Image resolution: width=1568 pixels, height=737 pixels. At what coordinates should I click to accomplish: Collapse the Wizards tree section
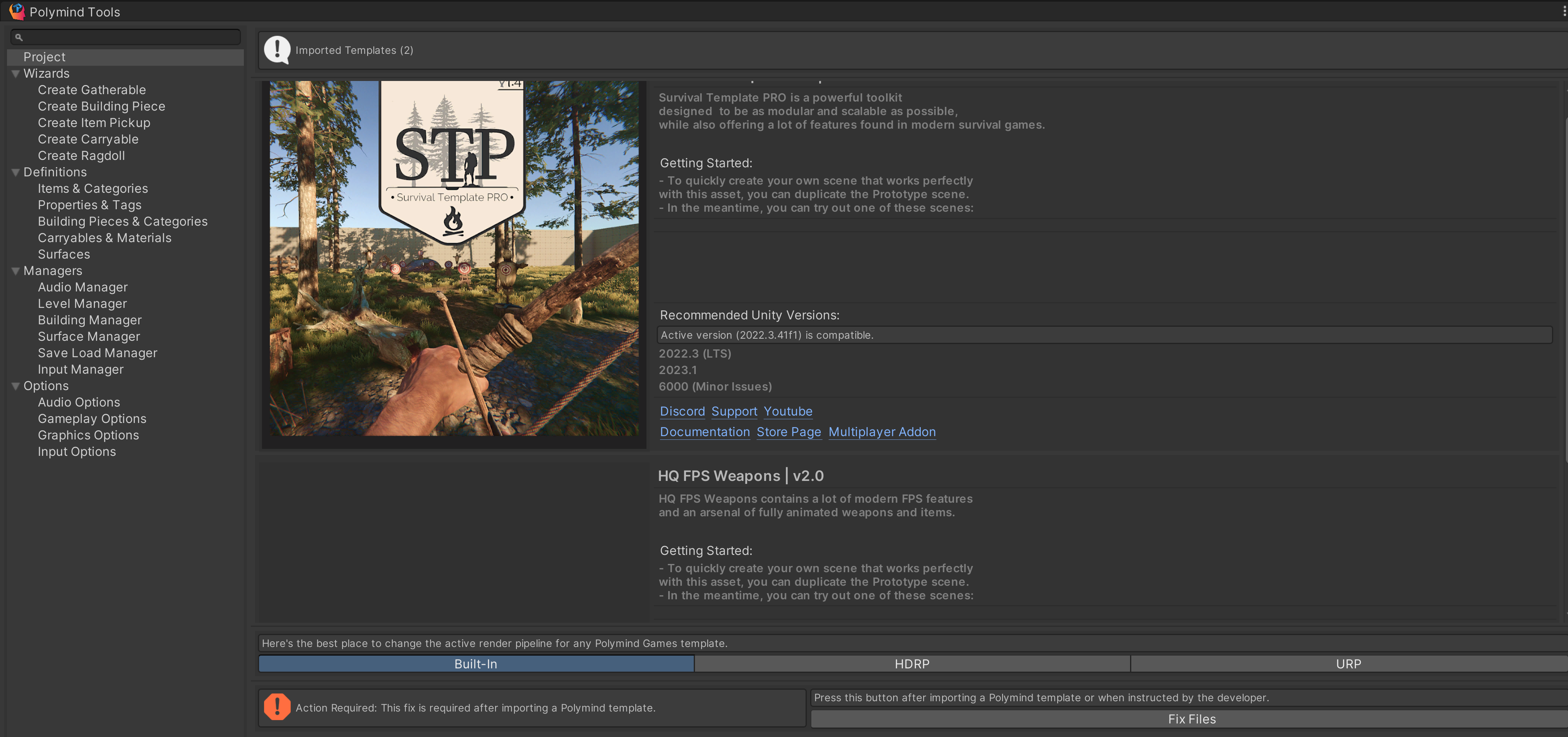[x=16, y=74]
